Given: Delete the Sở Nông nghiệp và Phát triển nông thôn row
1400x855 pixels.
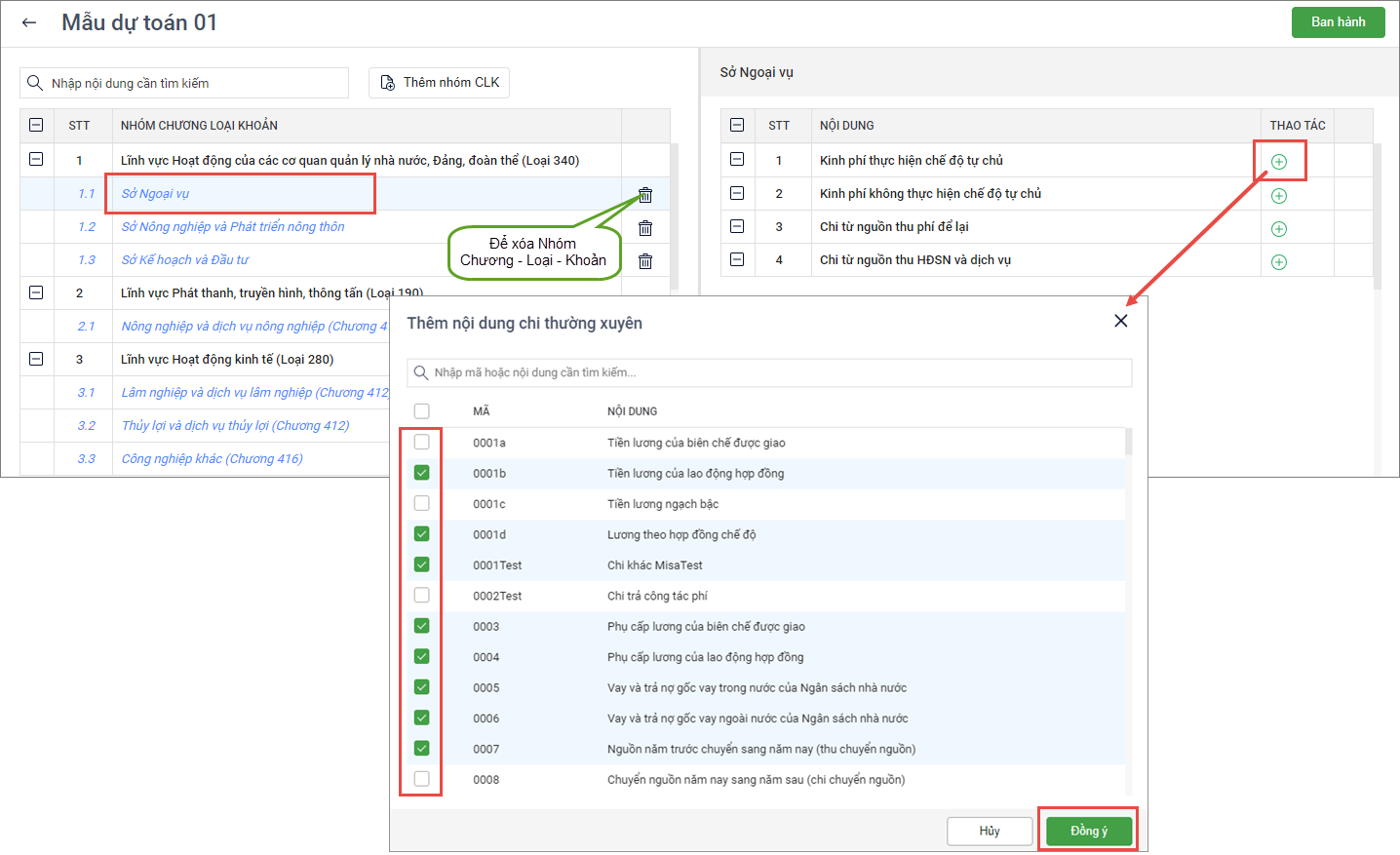Looking at the screenshot, I should (x=645, y=228).
